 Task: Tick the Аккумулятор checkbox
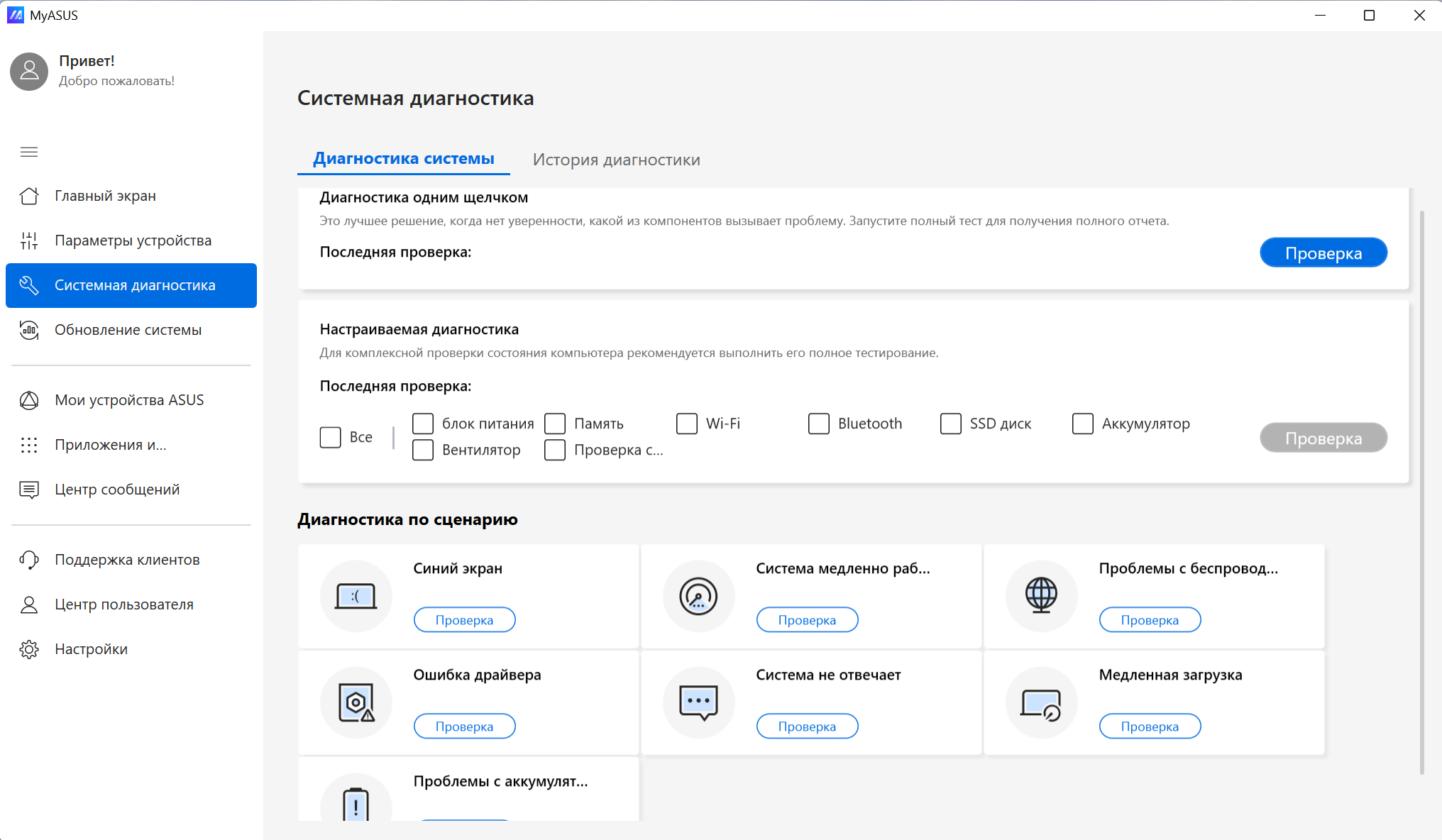tap(1083, 424)
